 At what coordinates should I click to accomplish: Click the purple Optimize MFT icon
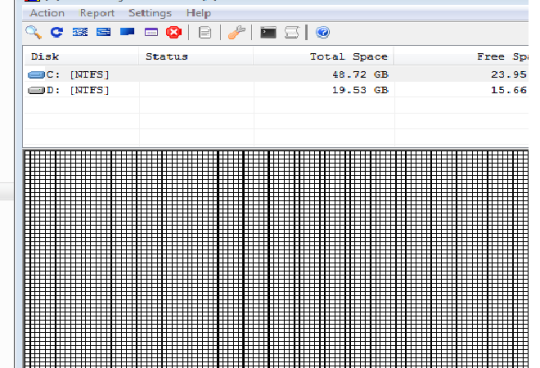tap(151, 32)
